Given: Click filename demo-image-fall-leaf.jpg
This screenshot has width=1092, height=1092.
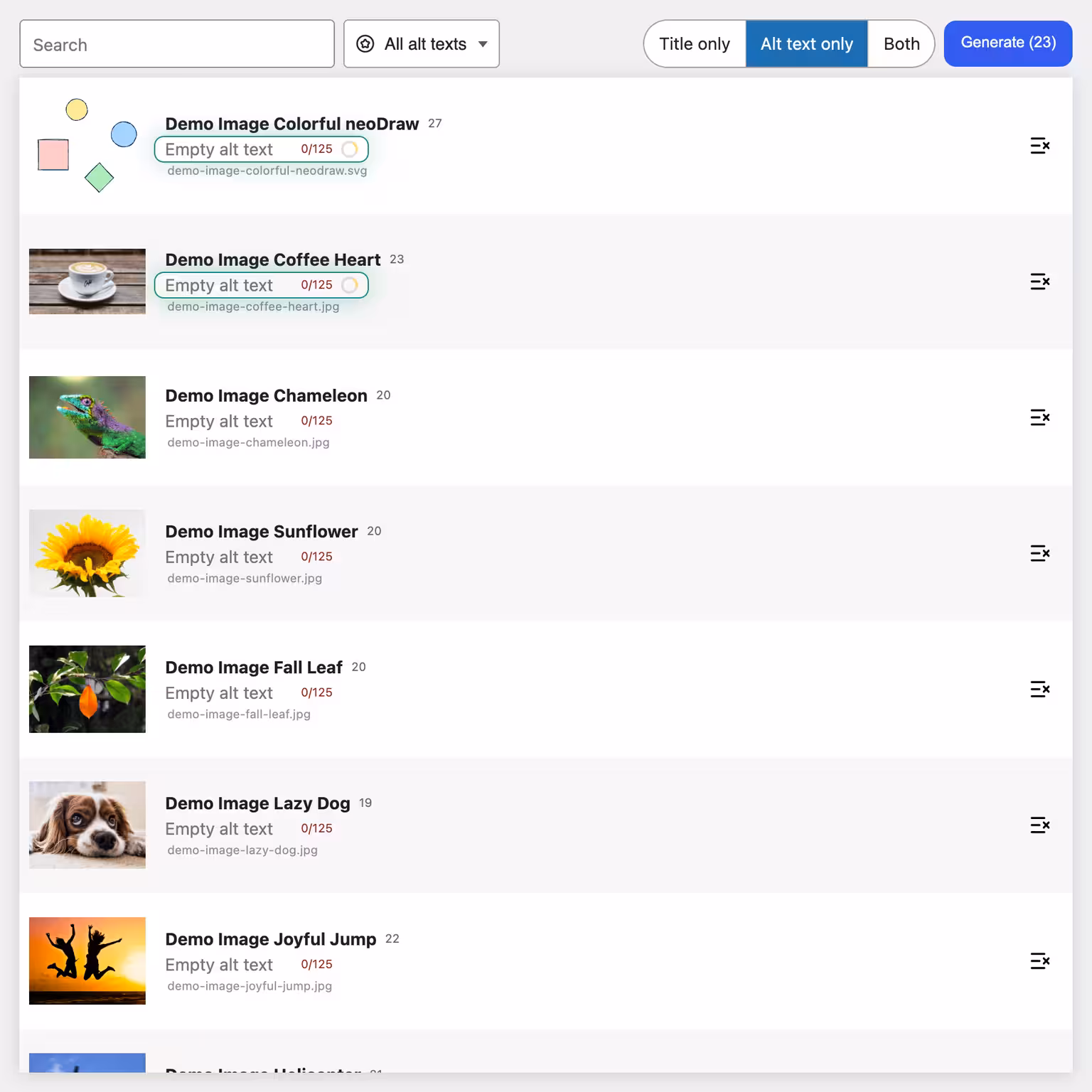Looking at the screenshot, I should click(x=239, y=714).
